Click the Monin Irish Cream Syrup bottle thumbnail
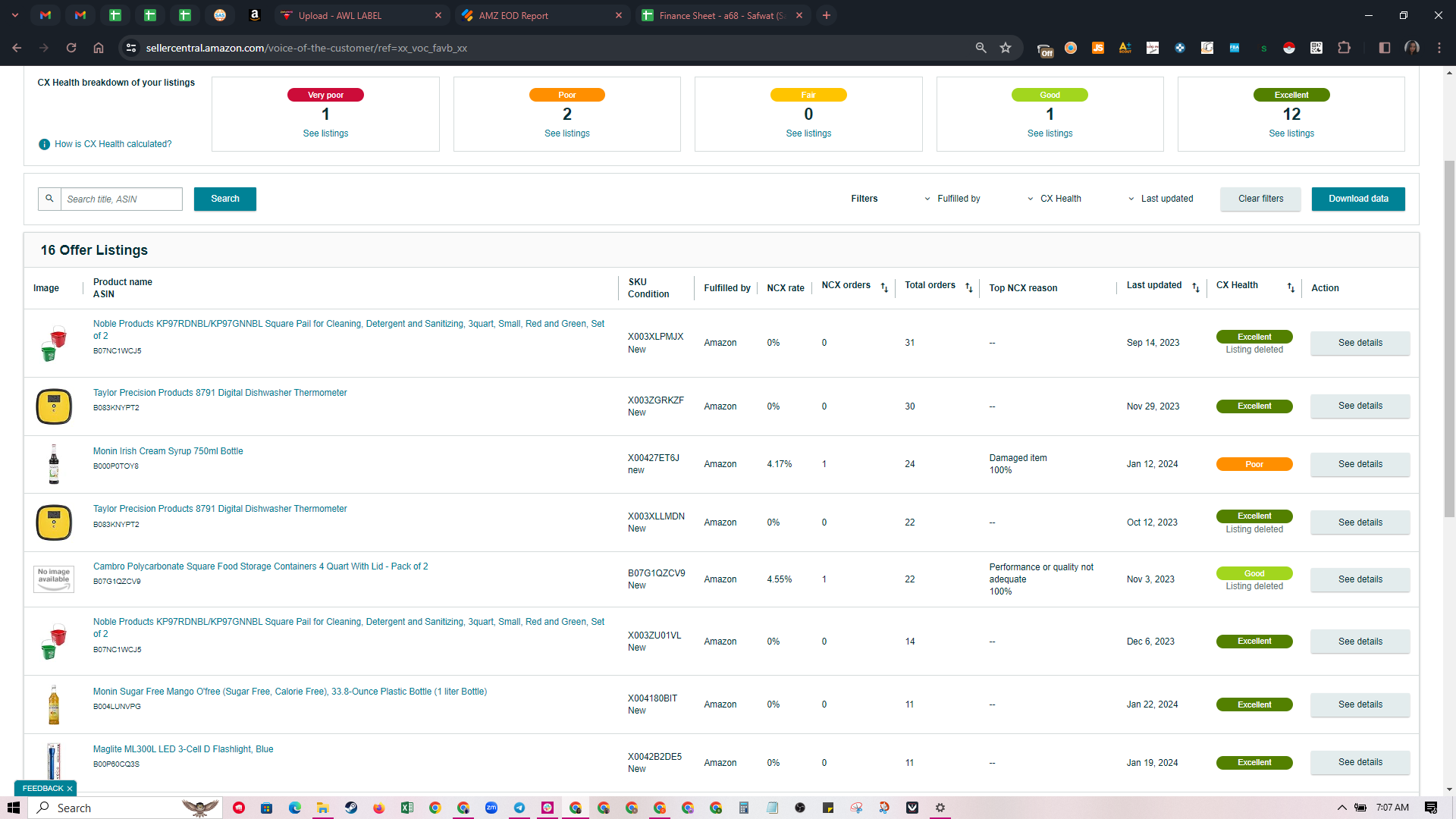 click(x=54, y=464)
